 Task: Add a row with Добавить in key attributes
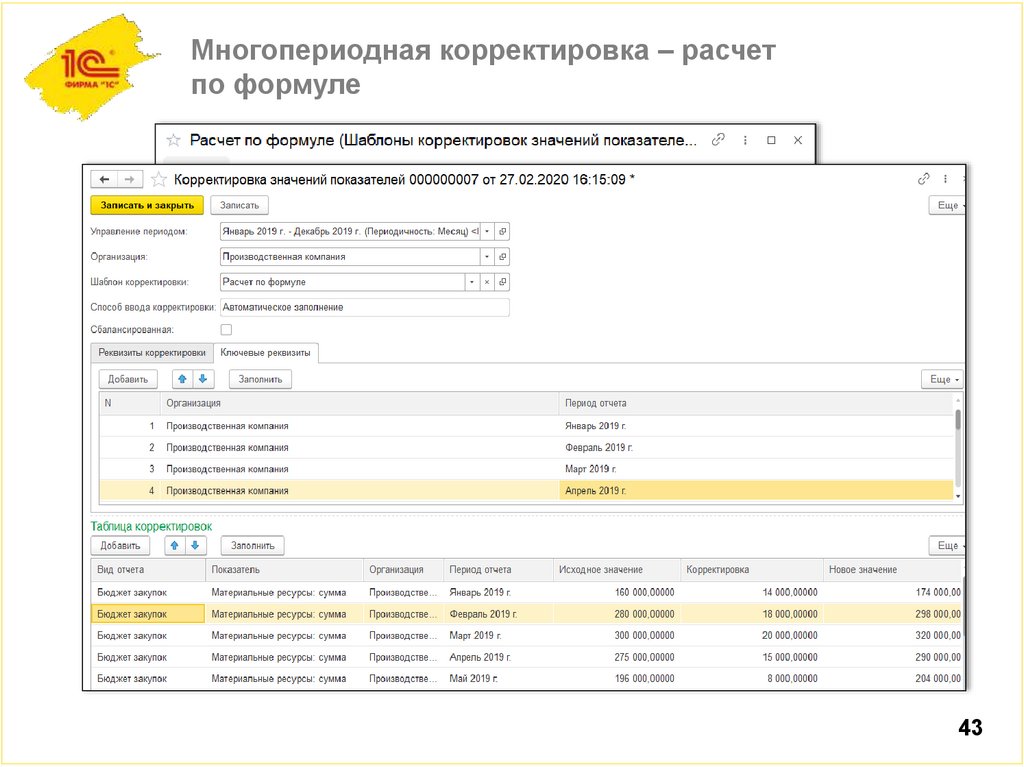click(126, 378)
